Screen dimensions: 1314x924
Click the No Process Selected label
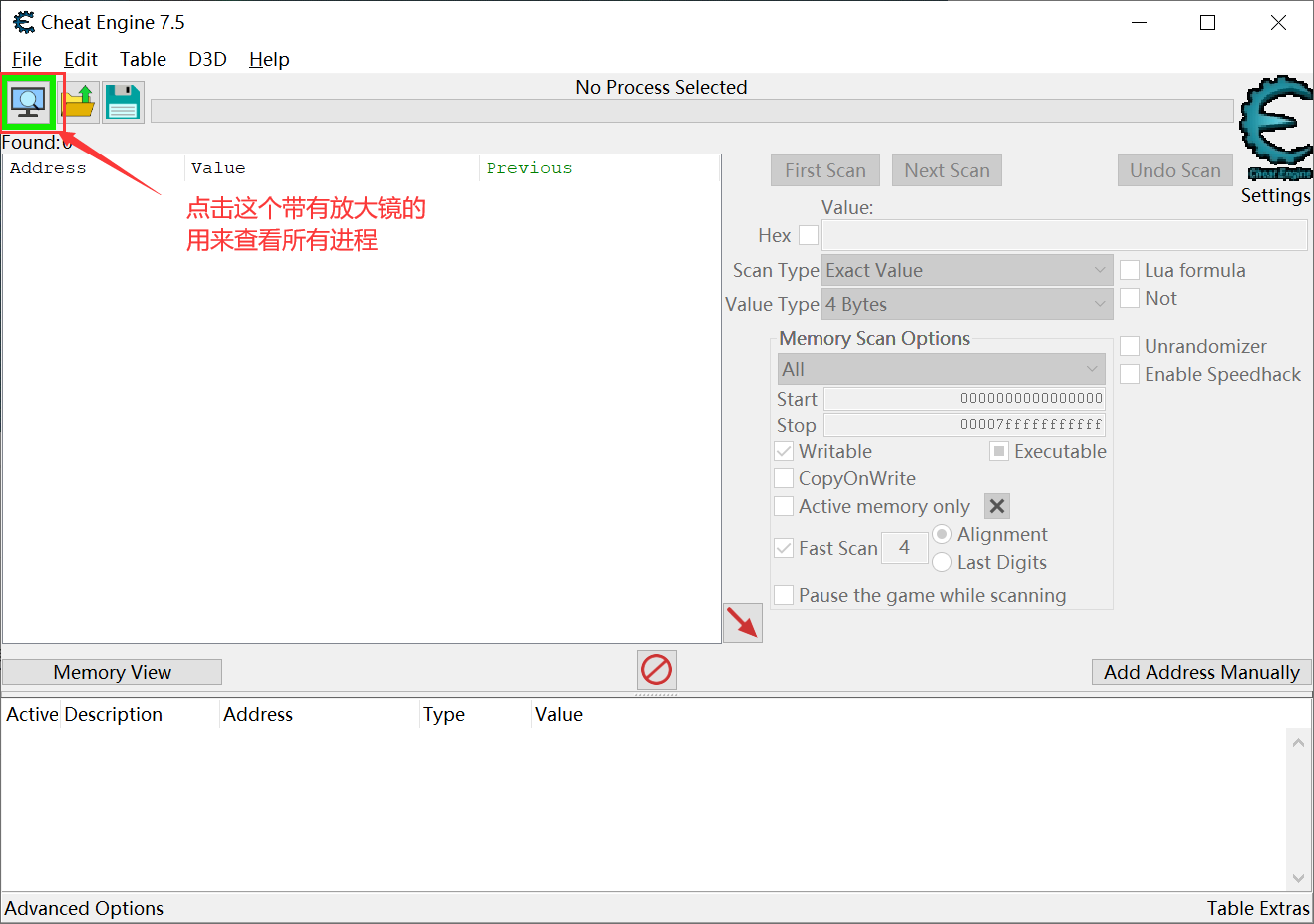661,87
